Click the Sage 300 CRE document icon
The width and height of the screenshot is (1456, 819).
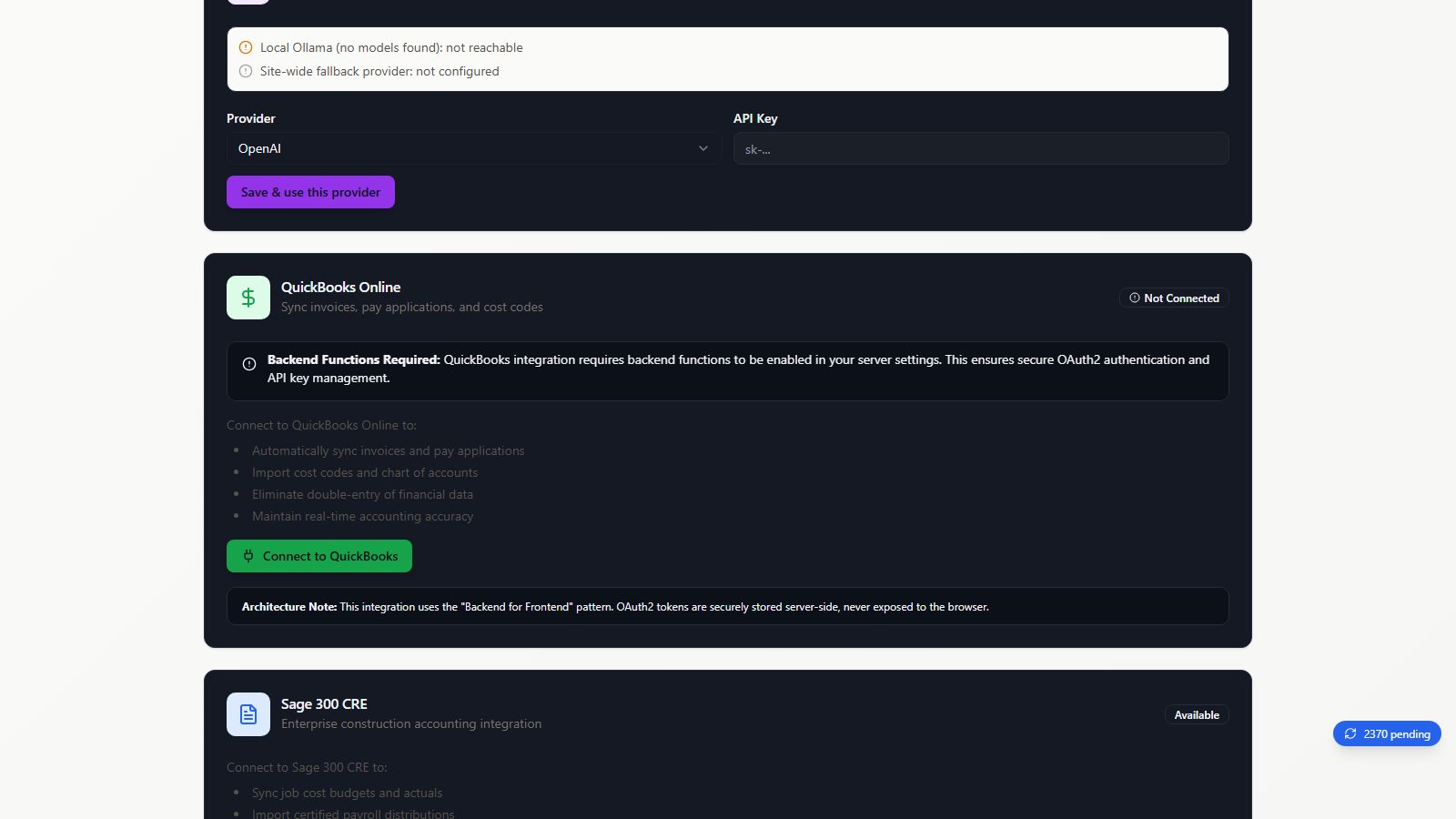248,714
